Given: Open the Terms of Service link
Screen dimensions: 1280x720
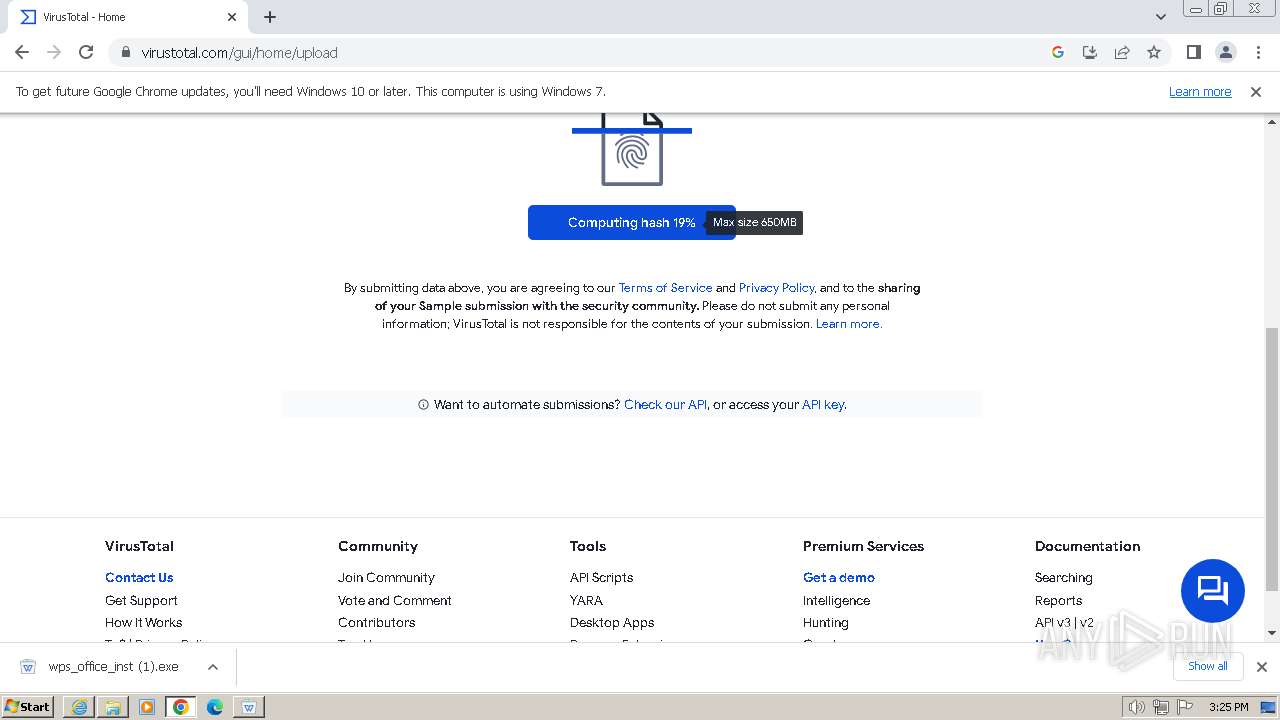Looking at the screenshot, I should coord(665,288).
